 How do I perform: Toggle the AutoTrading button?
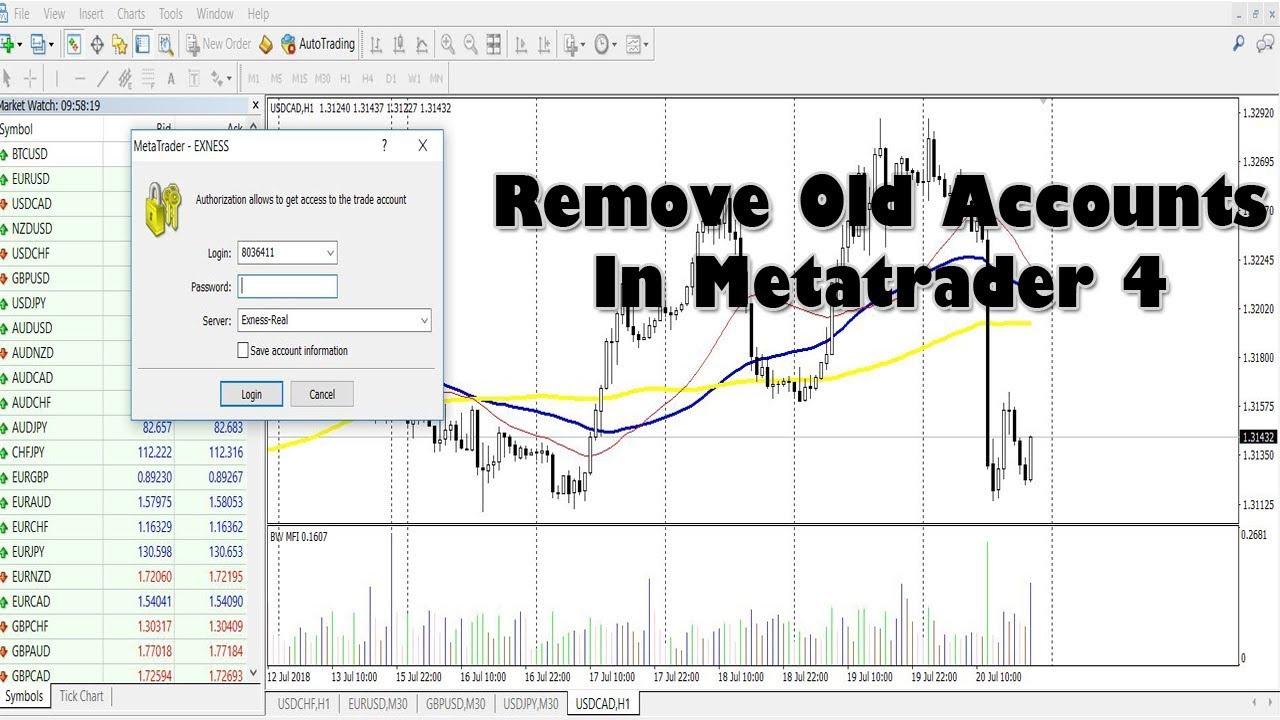click(318, 44)
